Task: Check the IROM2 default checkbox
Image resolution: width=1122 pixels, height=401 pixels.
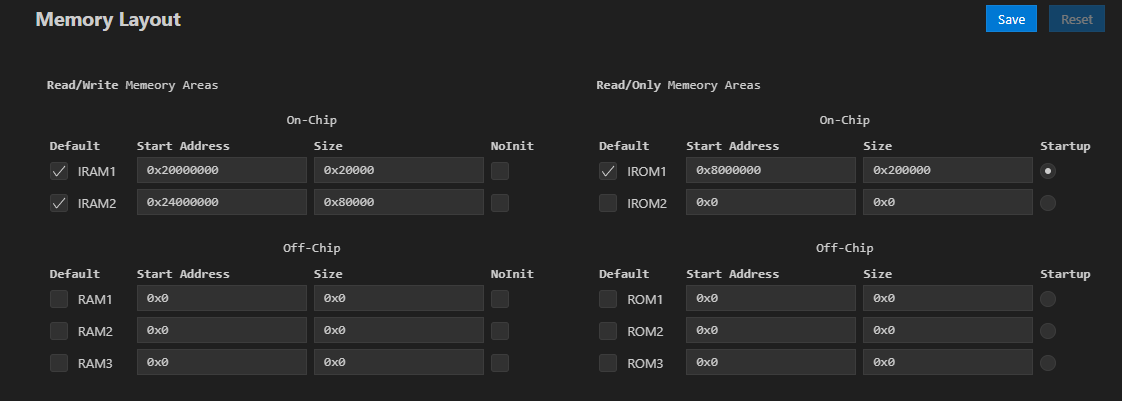Action: pyautogui.click(x=608, y=203)
